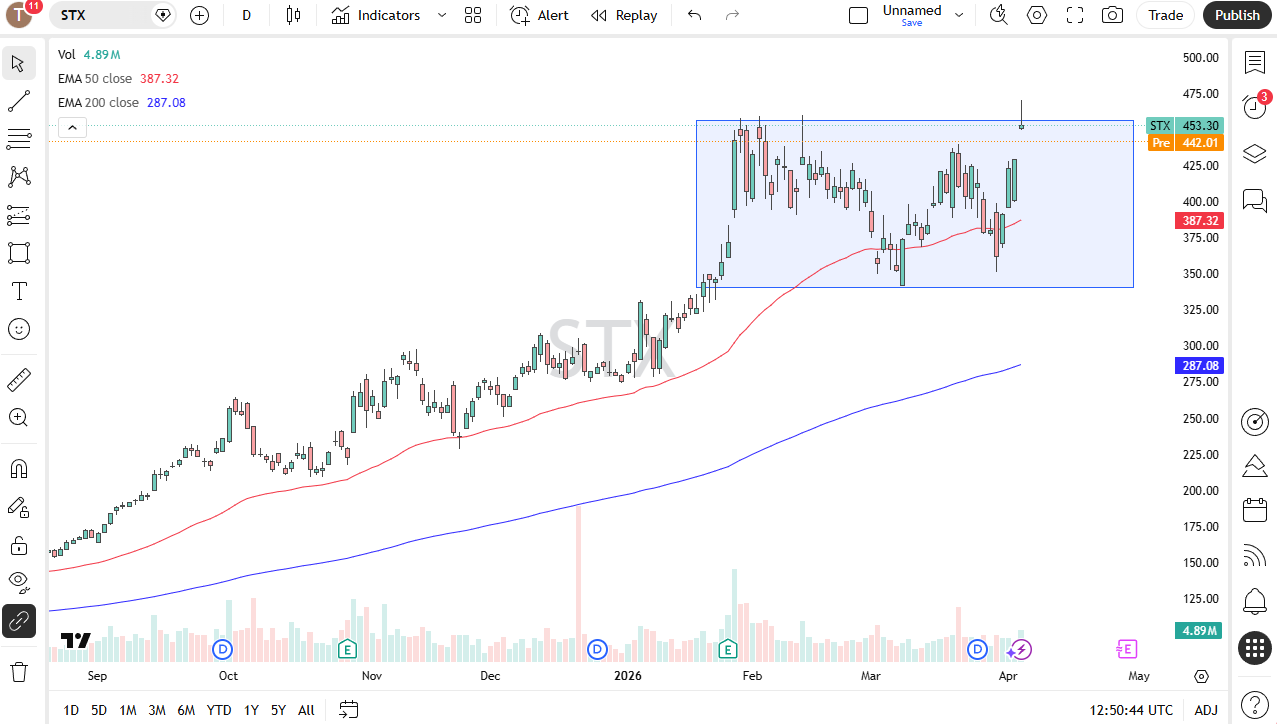Screen dimensions: 1277x724
Task: Open the notifications bell icon
Action: pos(1255,601)
